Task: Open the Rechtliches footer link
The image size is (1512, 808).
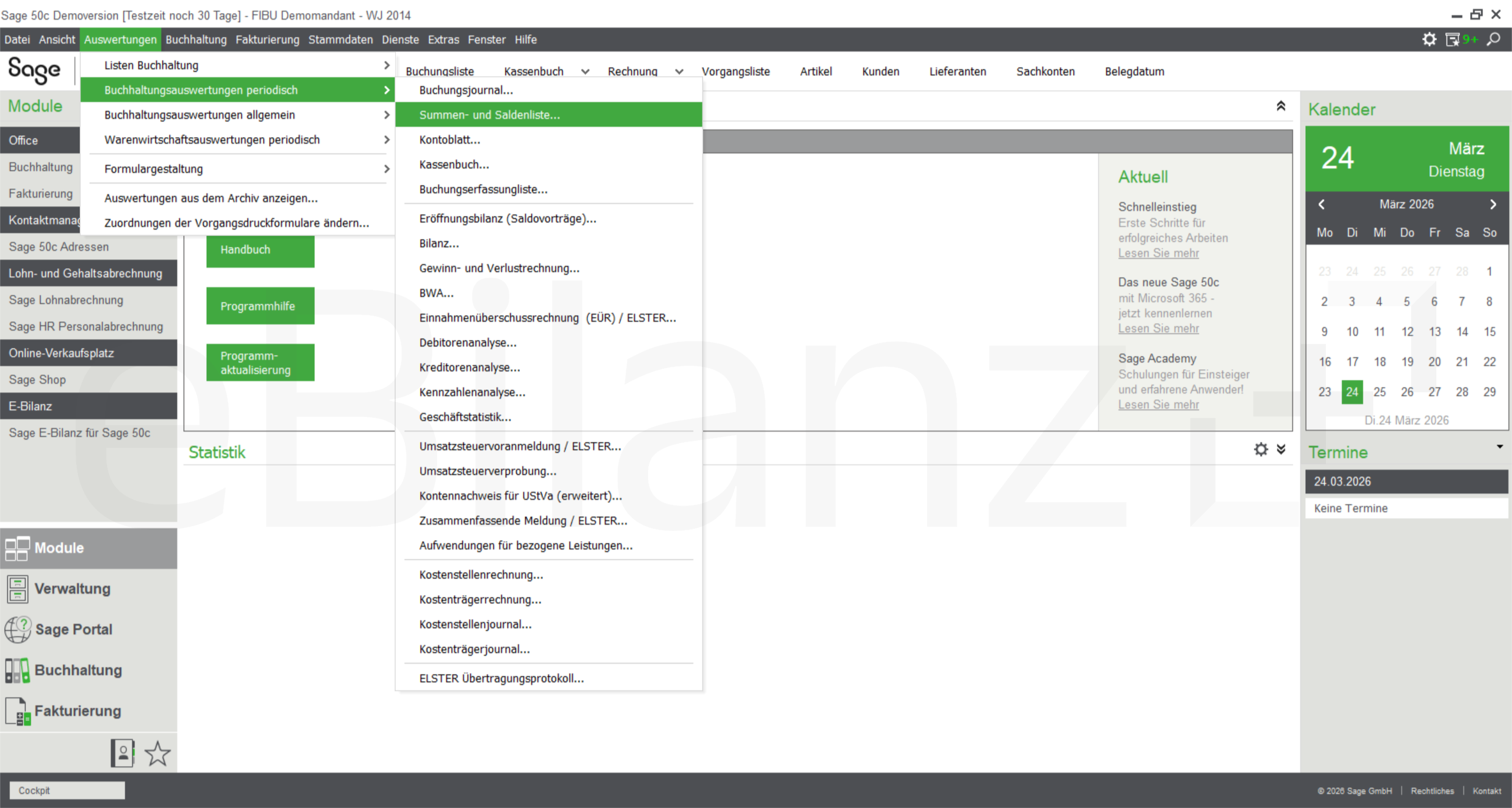Action: [1432, 791]
